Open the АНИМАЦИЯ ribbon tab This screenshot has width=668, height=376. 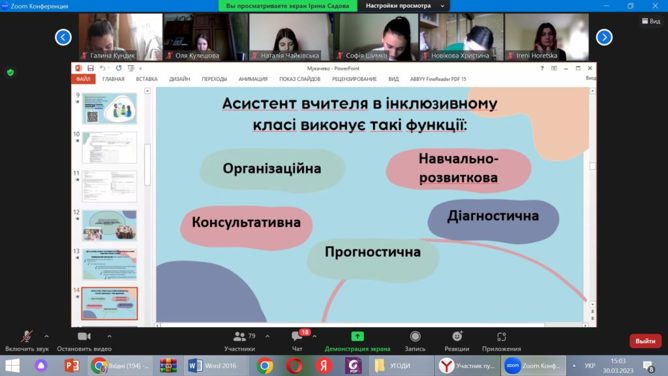point(253,79)
